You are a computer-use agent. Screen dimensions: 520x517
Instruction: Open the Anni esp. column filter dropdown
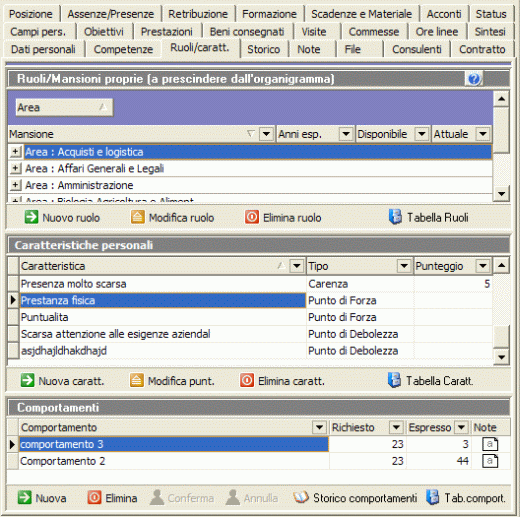click(346, 134)
